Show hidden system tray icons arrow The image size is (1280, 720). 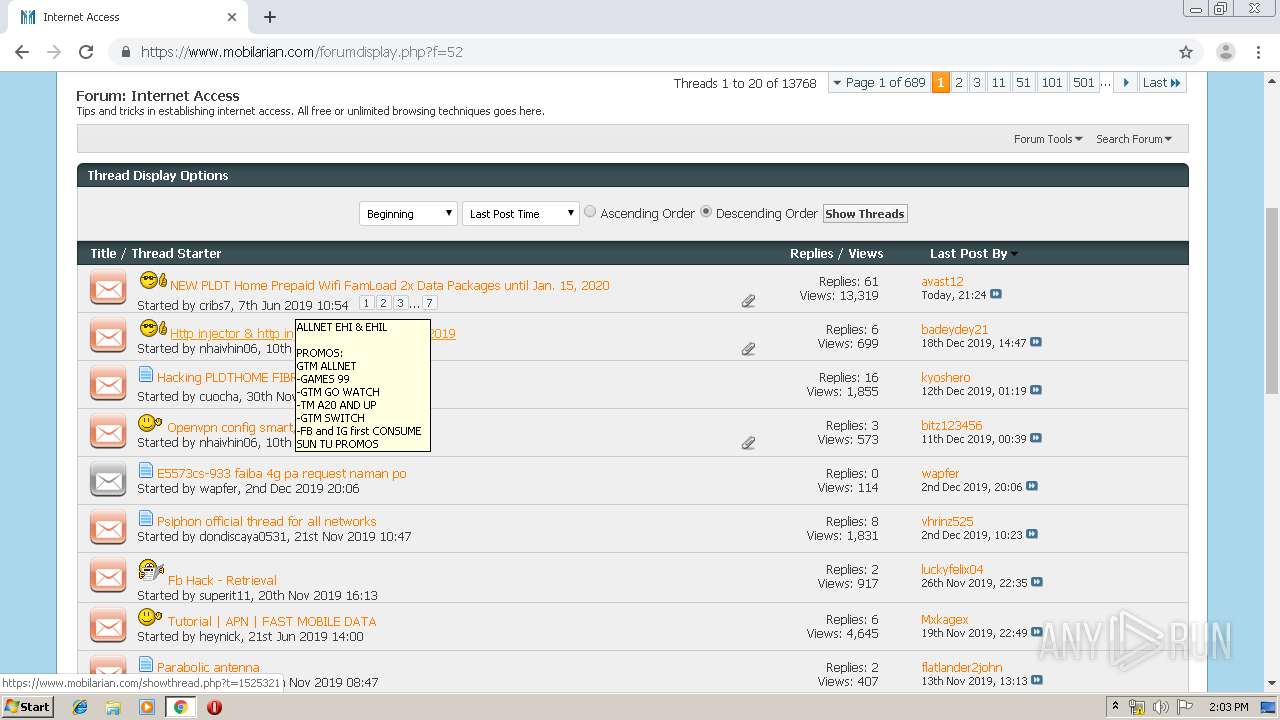tap(1116, 707)
